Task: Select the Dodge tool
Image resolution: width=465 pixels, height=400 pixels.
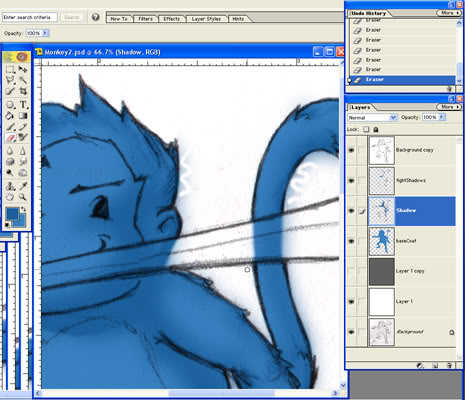Action: point(10,173)
